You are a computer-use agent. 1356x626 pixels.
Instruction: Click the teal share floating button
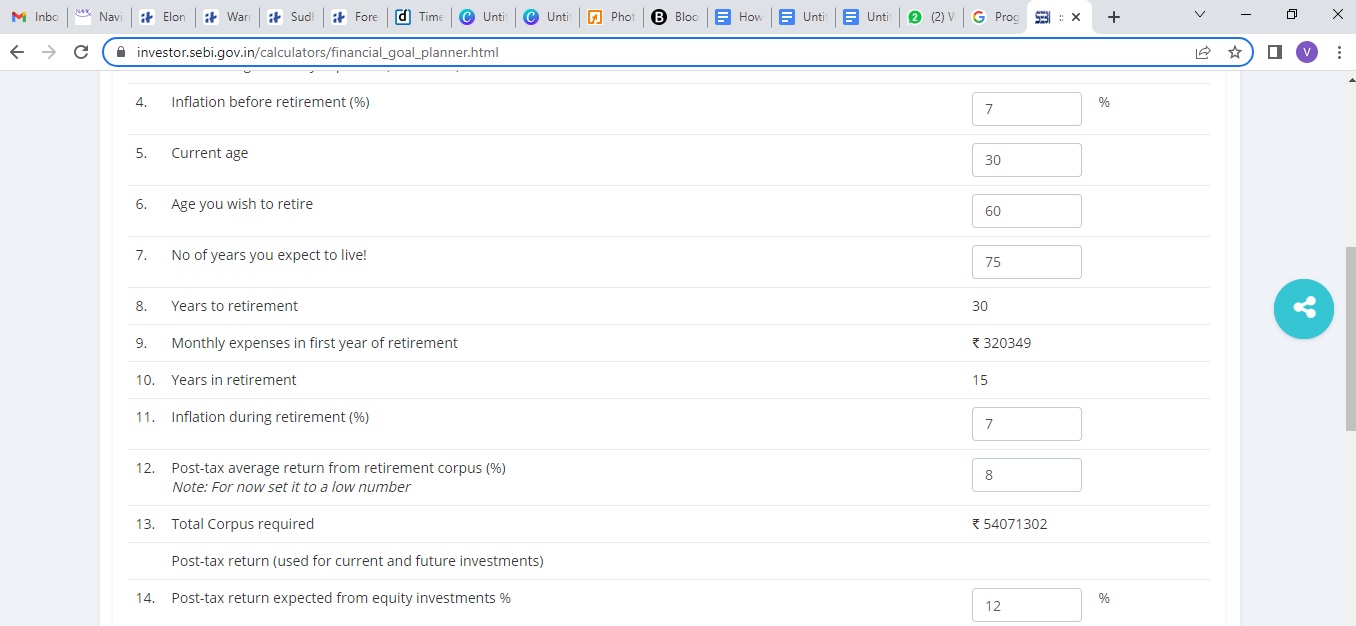point(1303,309)
